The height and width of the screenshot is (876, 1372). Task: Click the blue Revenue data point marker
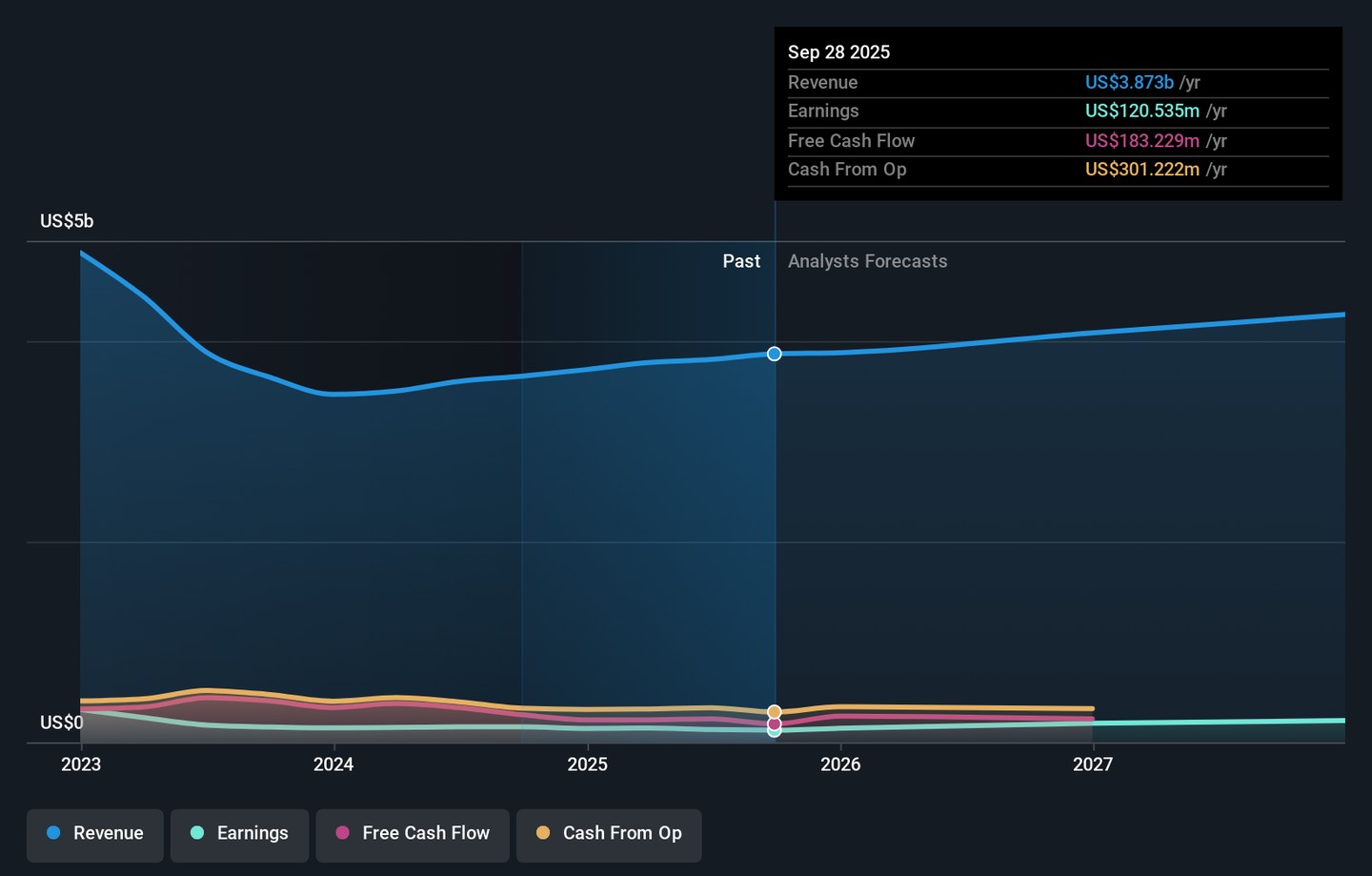point(775,354)
